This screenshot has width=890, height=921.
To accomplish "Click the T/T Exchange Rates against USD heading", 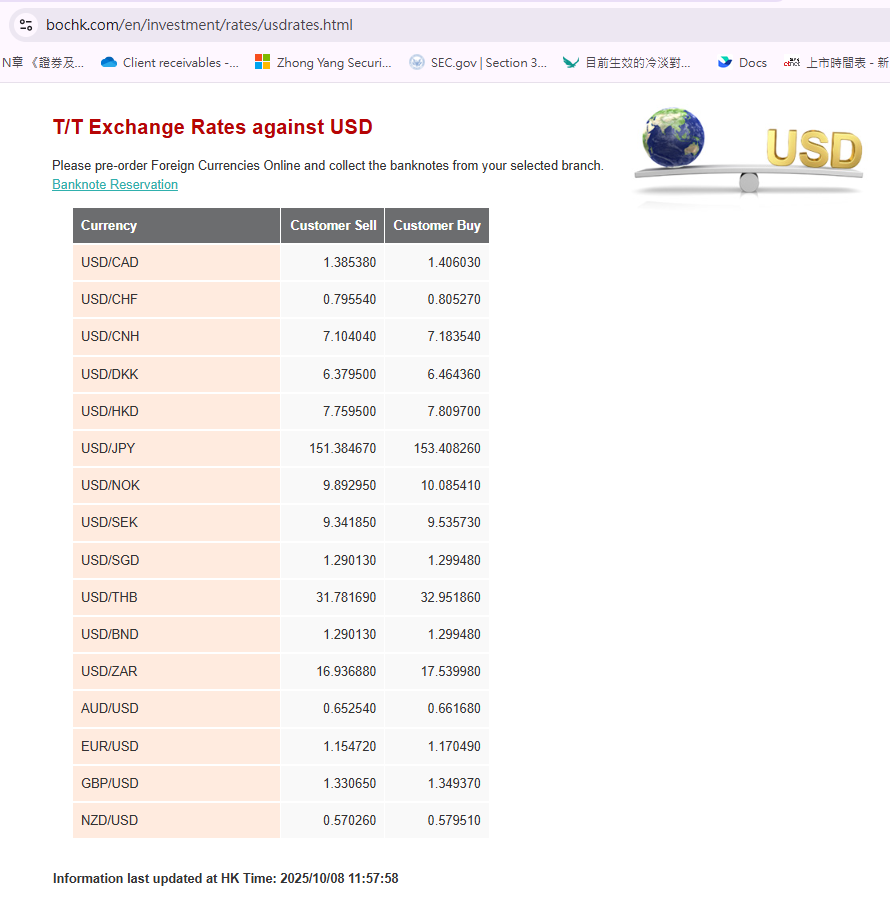I will (x=212, y=127).
